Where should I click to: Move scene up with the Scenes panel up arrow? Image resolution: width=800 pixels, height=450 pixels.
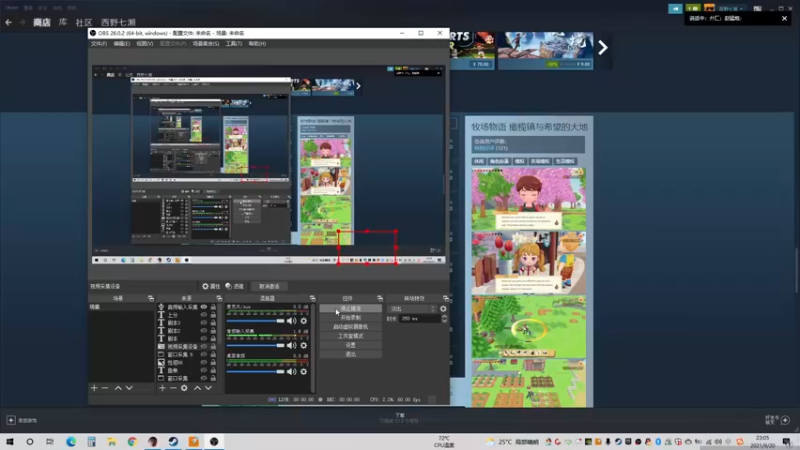coord(118,388)
